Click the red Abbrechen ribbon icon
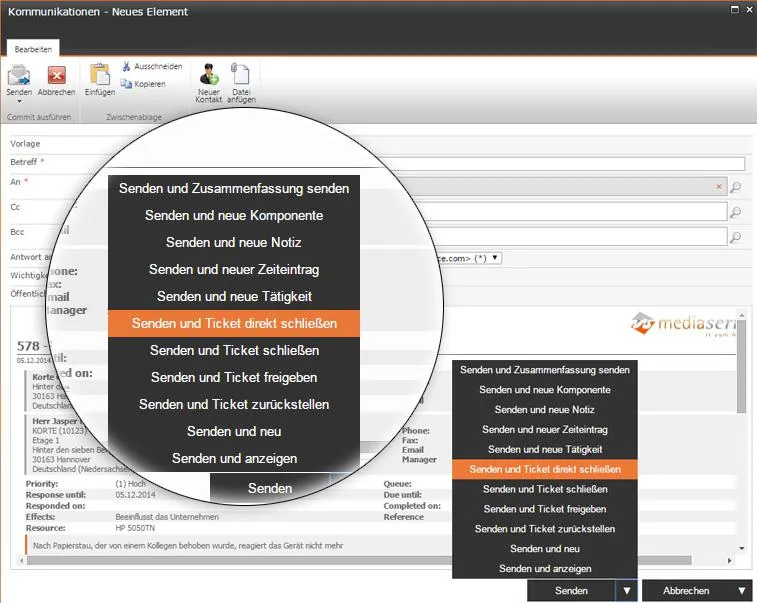 click(x=56, y=75)
